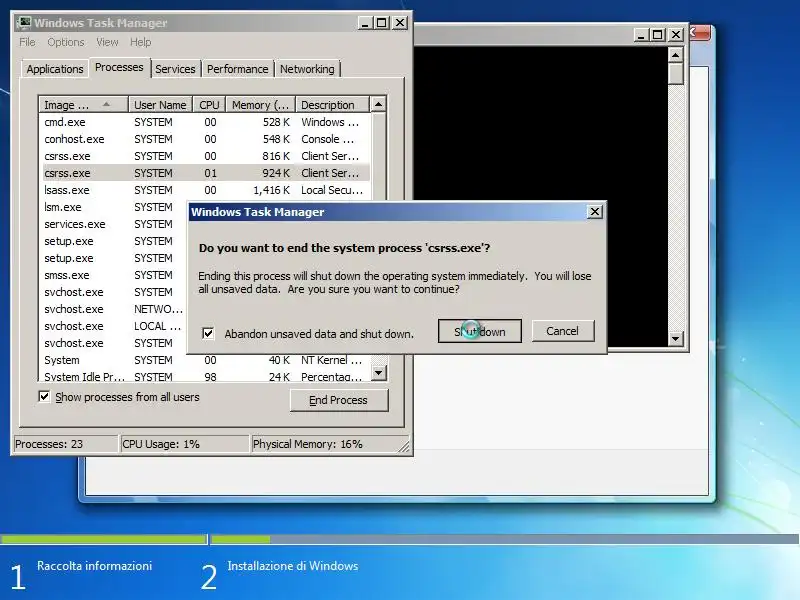Select the conhost.exe process row
Viewport: 800px width, 600px height.
click(204, 139)
